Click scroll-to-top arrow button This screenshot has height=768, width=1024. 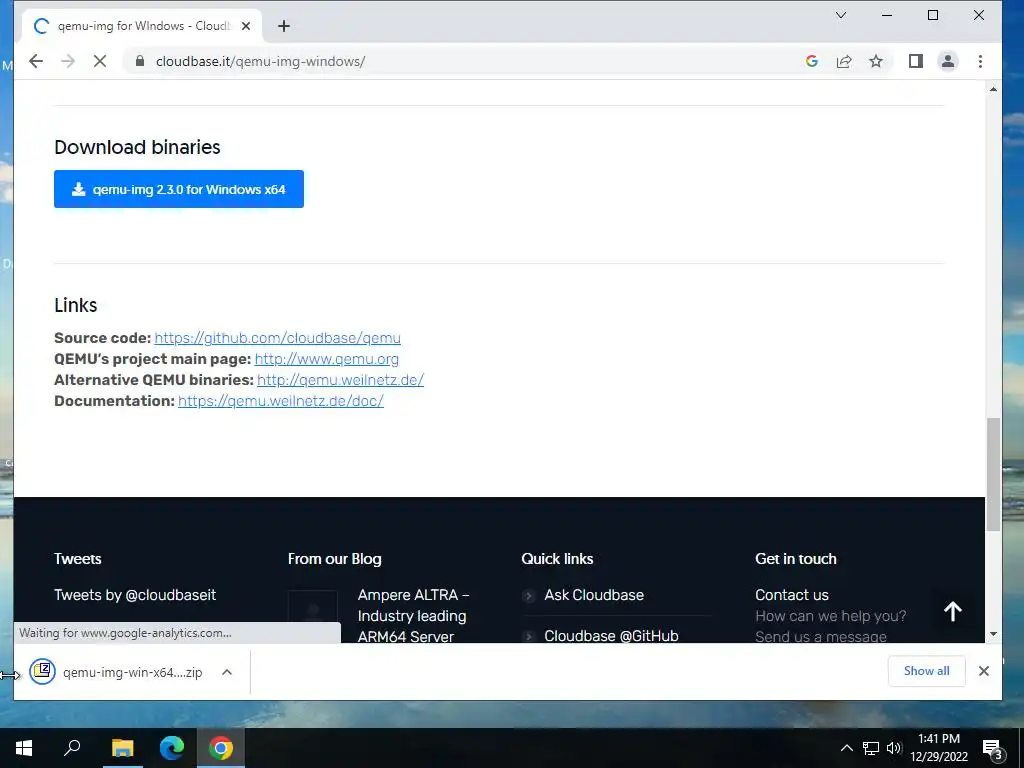point(953,611)
